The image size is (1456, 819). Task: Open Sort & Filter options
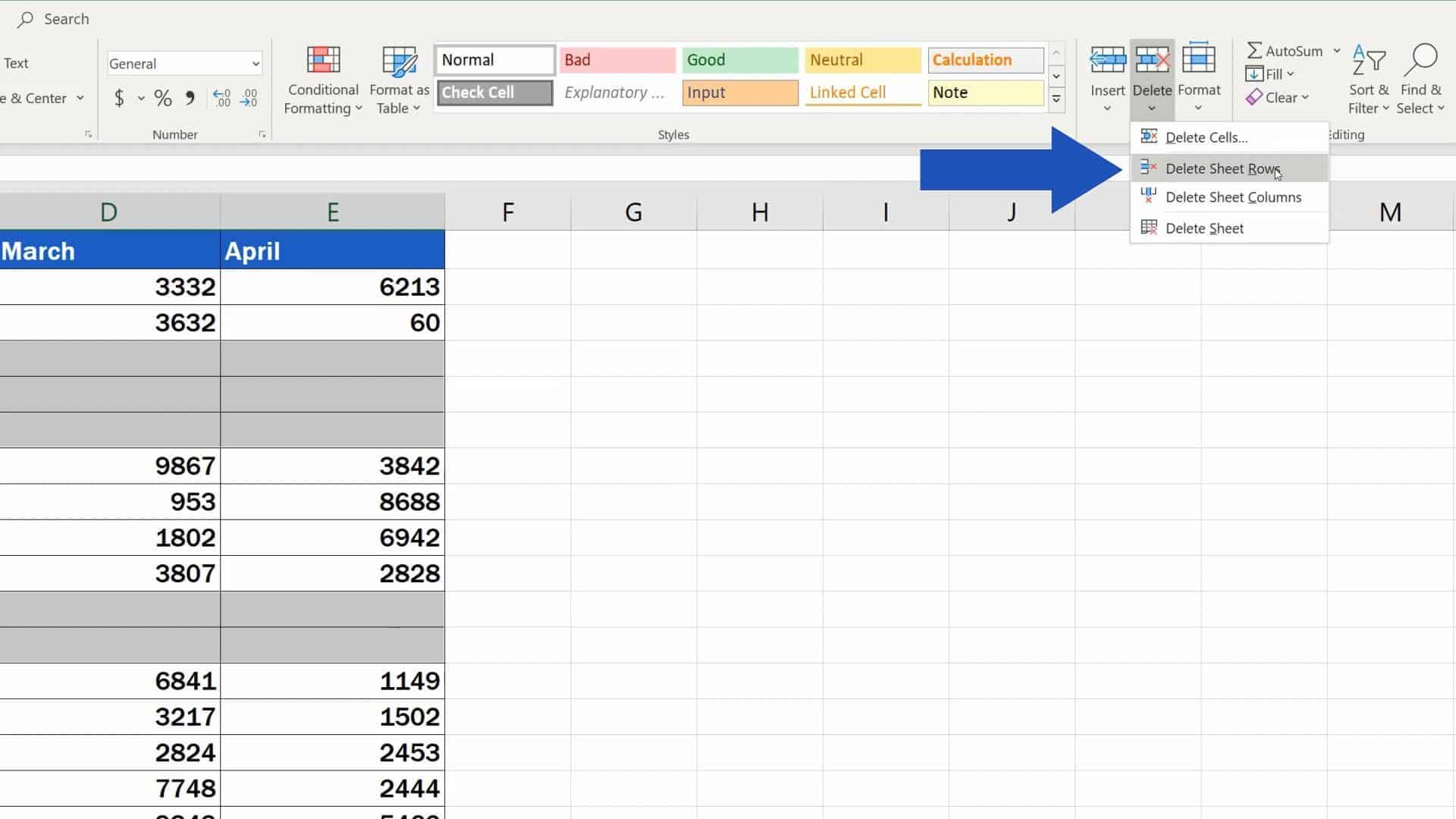click(x=1370, y=79)
